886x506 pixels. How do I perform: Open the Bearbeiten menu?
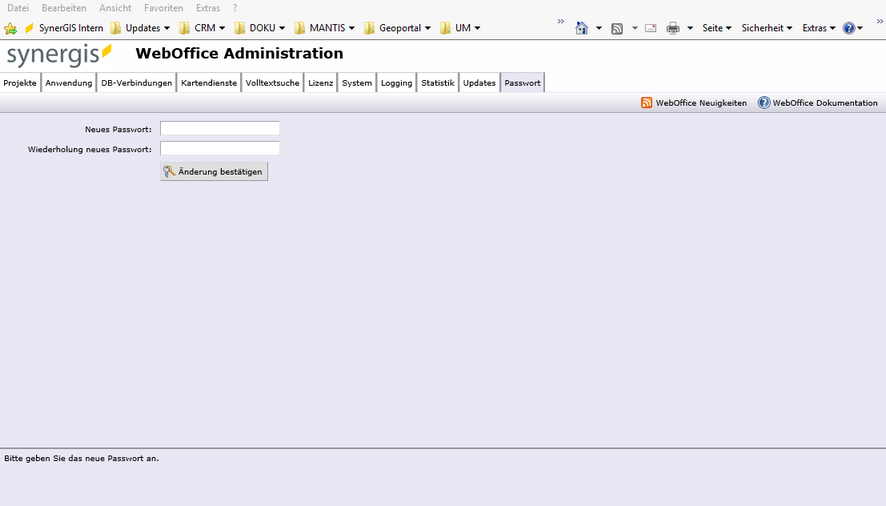[64, 8]
